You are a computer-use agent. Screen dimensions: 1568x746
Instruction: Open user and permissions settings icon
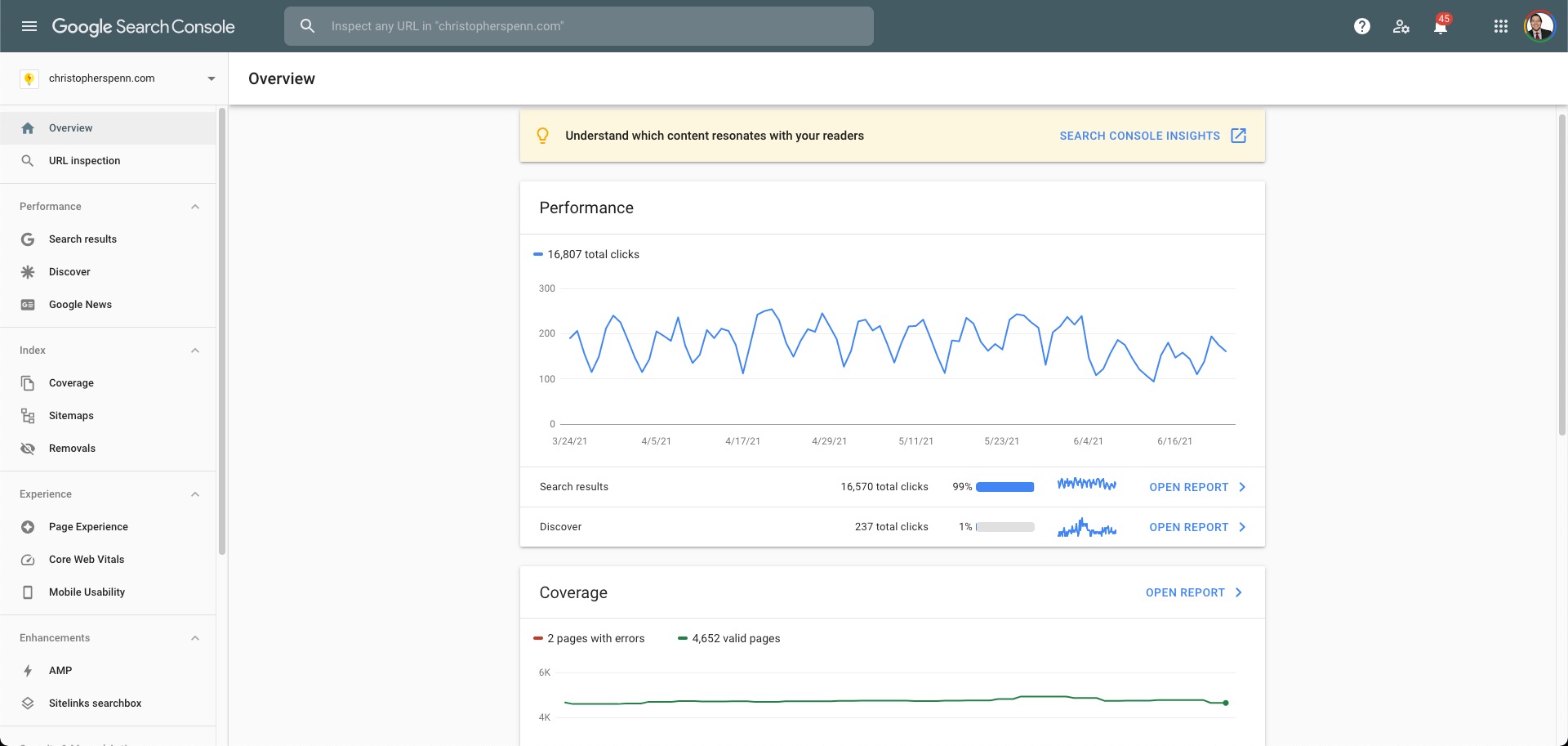coord(1401,26)
